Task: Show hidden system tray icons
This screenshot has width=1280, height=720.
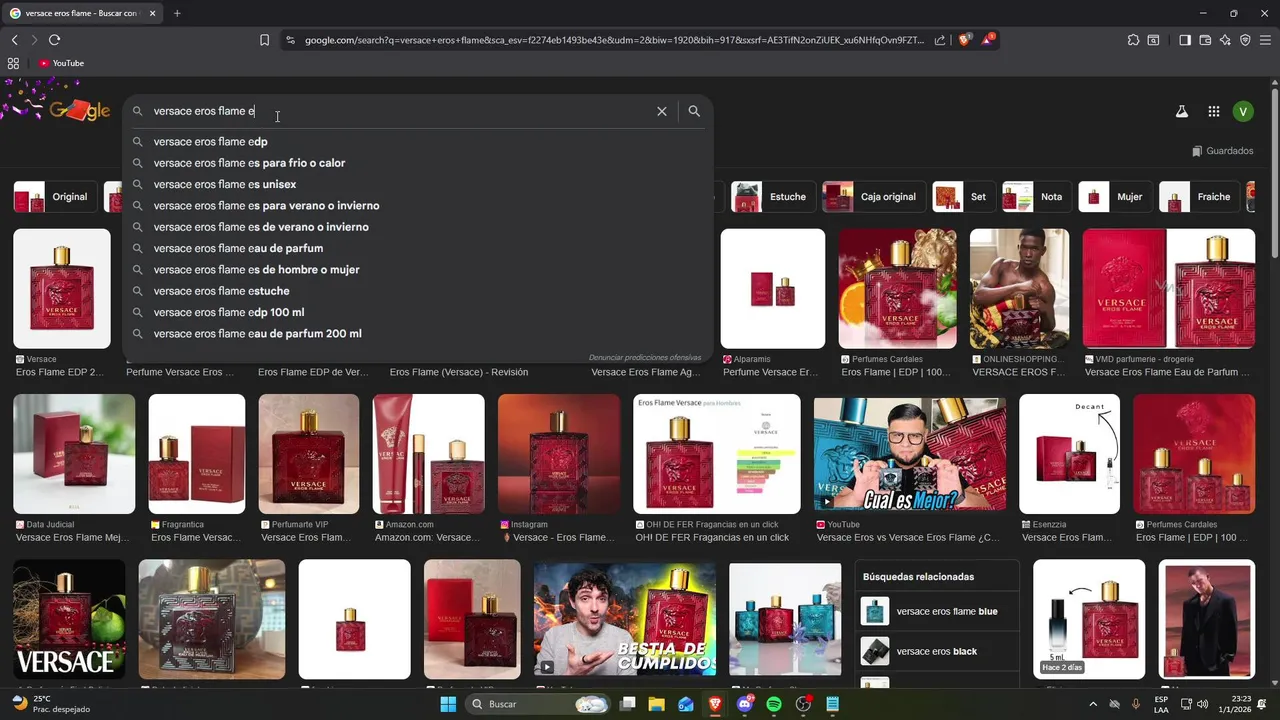Action: point(1092,704)
